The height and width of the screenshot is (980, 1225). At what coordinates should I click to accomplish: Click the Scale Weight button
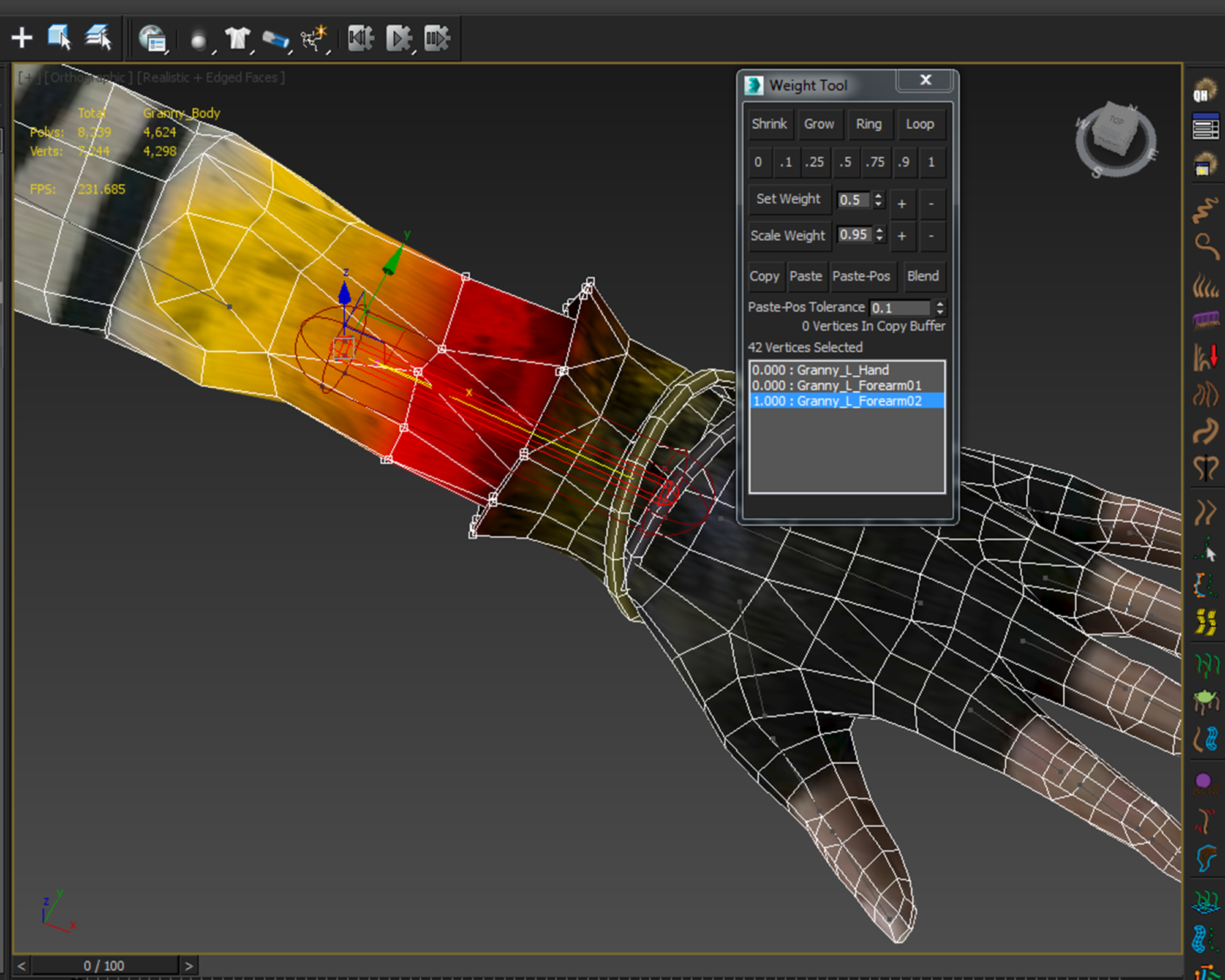point(789,236)
